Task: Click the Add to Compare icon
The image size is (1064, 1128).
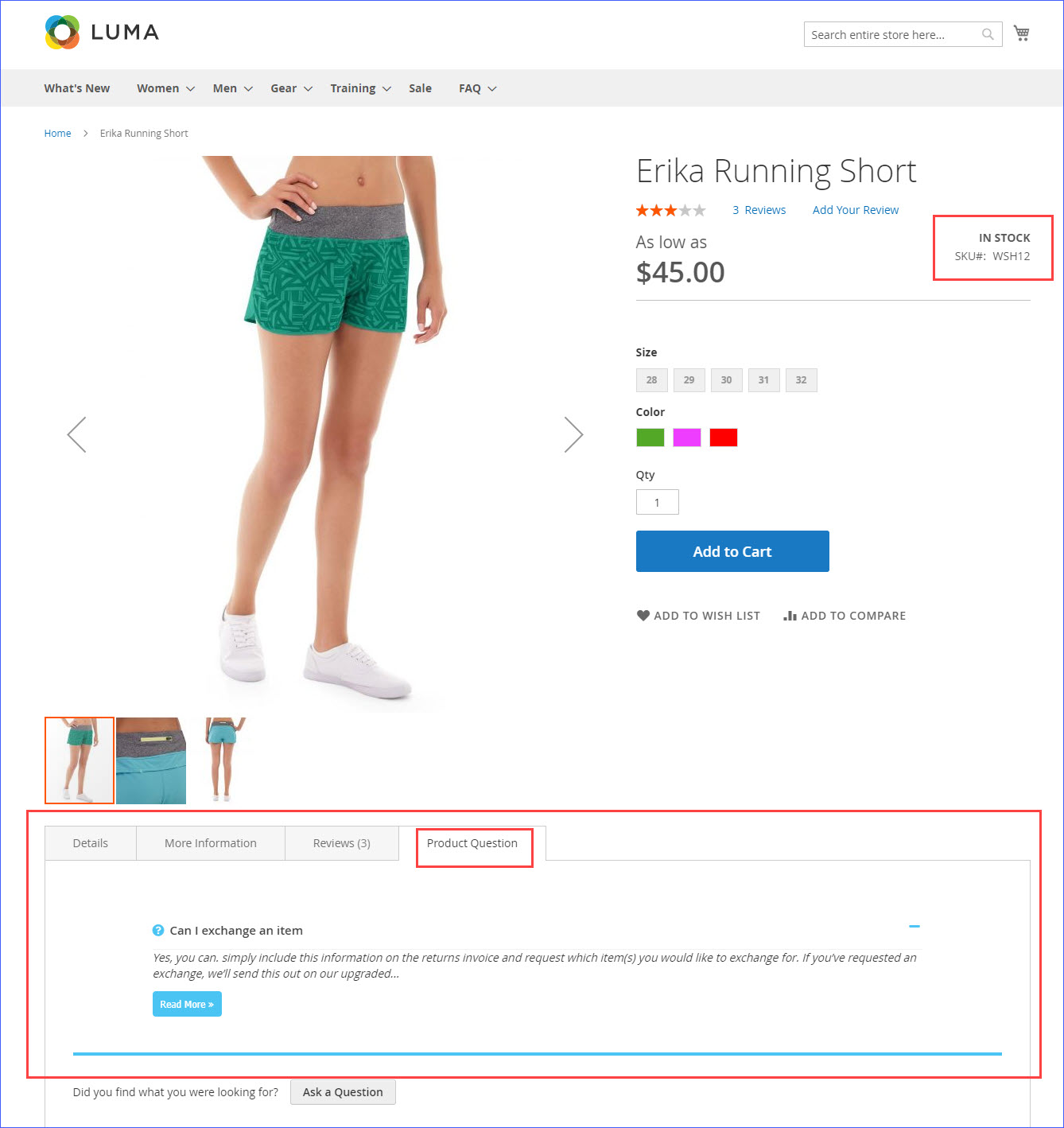Action: (x=790, y=615)
